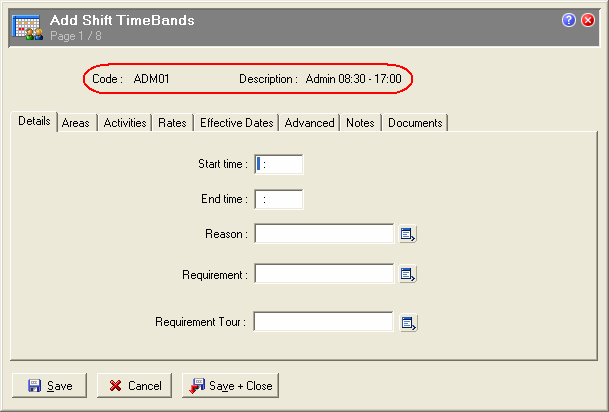Click the Save + Close button
The height and width of the screenshot is (412, 609).
(232, 386)
